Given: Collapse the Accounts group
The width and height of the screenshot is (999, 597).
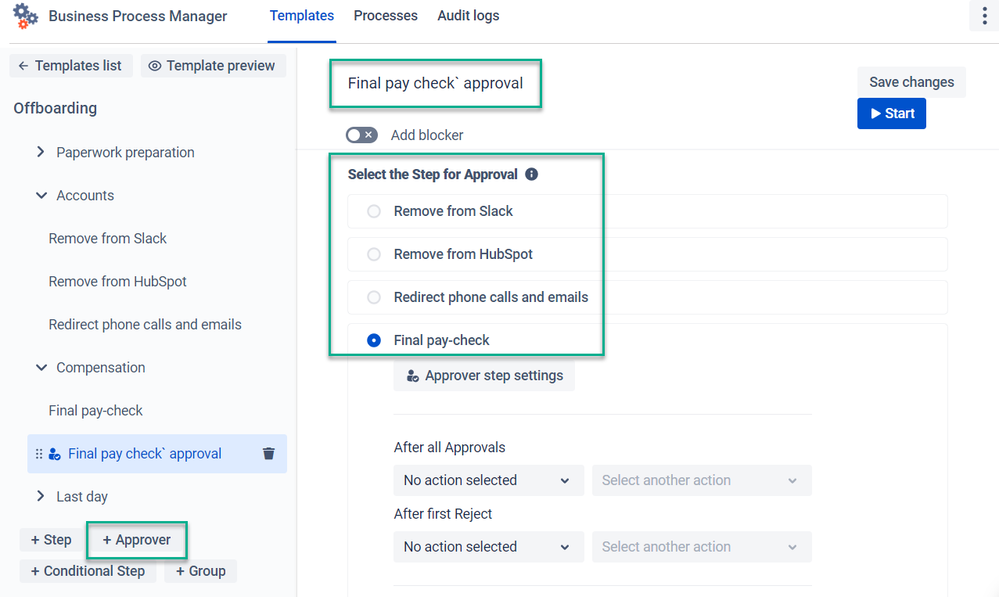Looking at the screenshot, I should pyautogui.click(x=41, y=195).
